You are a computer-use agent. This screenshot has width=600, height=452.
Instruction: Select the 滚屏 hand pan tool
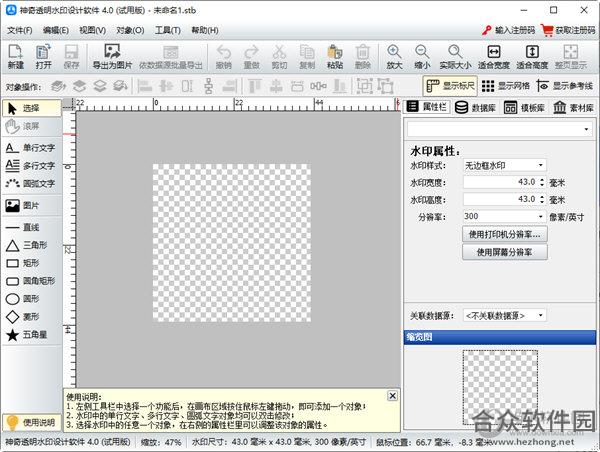[x=32, y=126]
